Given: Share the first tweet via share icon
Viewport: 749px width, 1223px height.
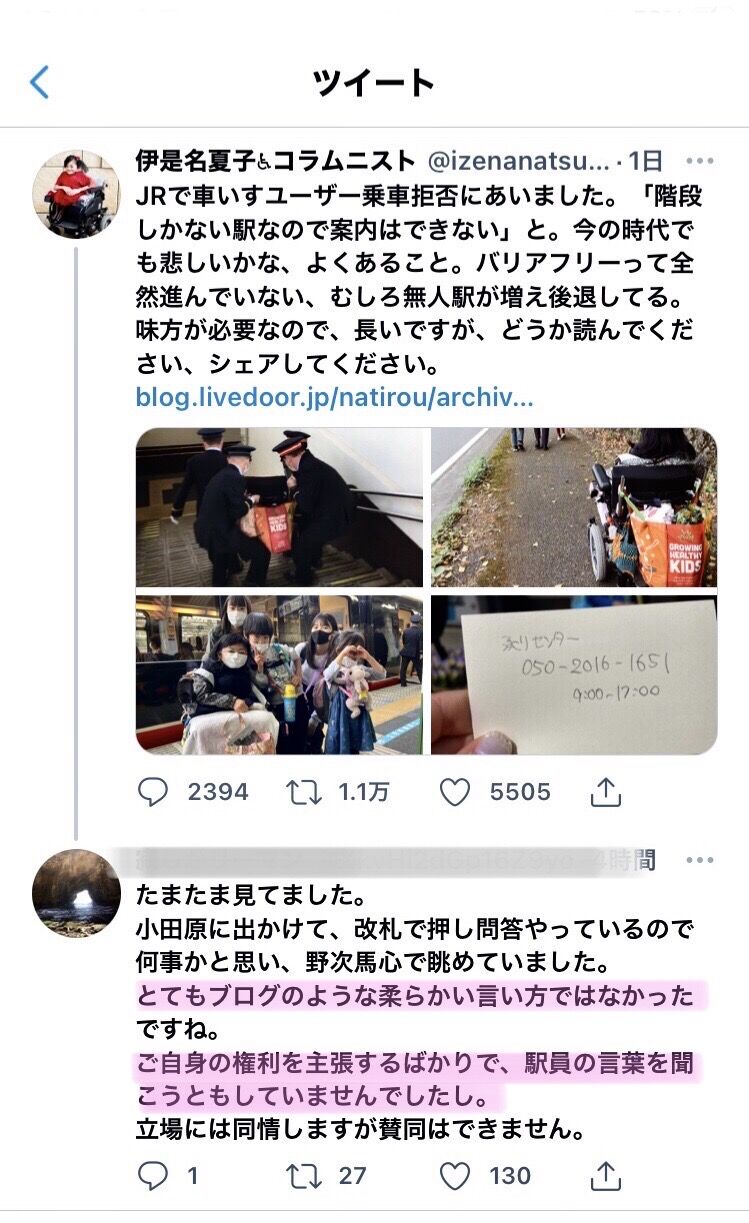Looking at the screenshot, I should point(606,792).
